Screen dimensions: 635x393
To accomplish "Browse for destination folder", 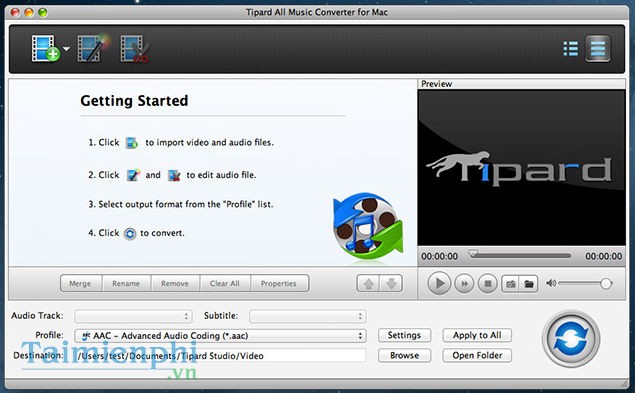I will 404,355.
